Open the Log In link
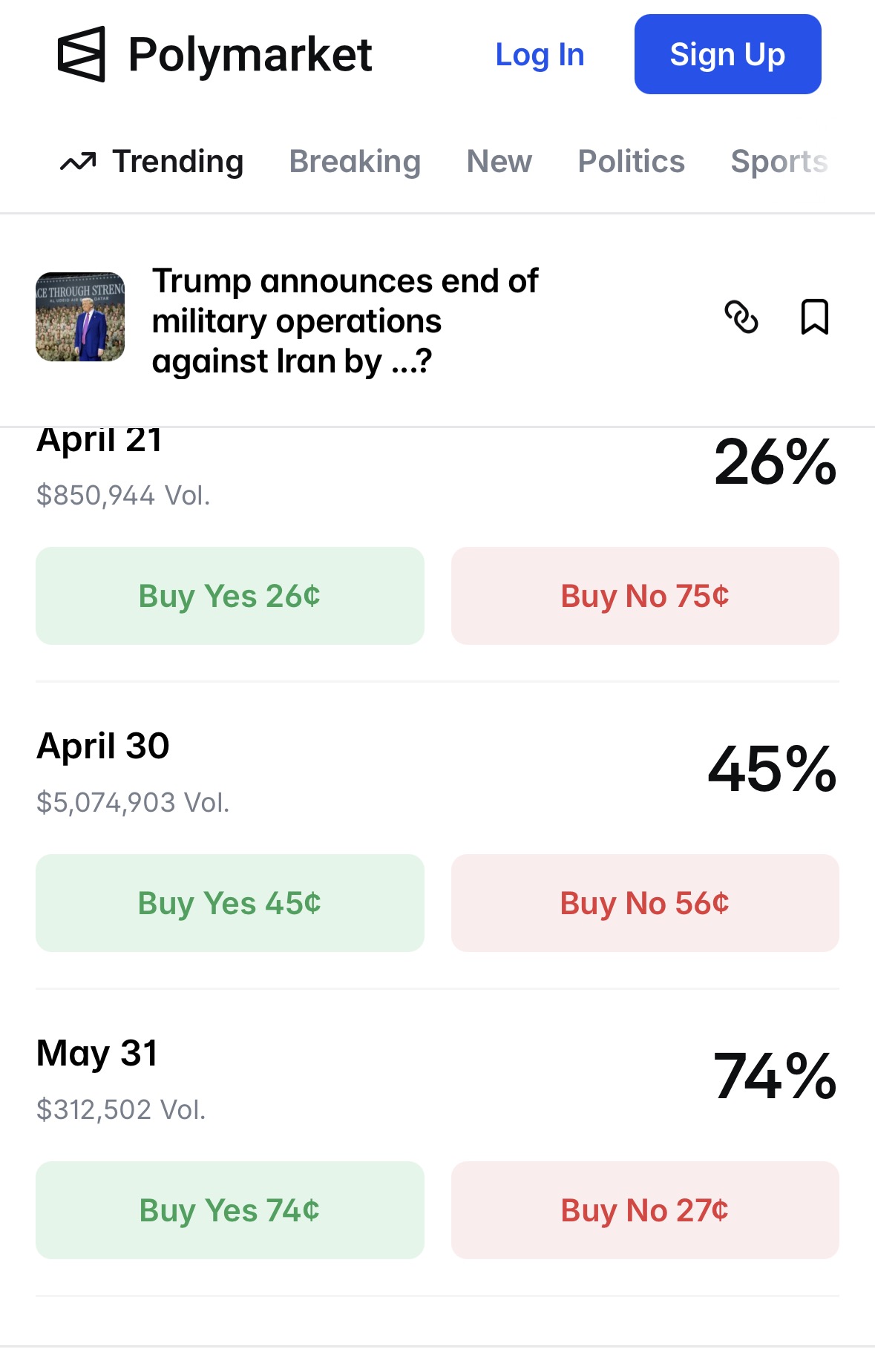Viewport: 875px width, 1372px height. pyautogui.click(x=540, y=55)
